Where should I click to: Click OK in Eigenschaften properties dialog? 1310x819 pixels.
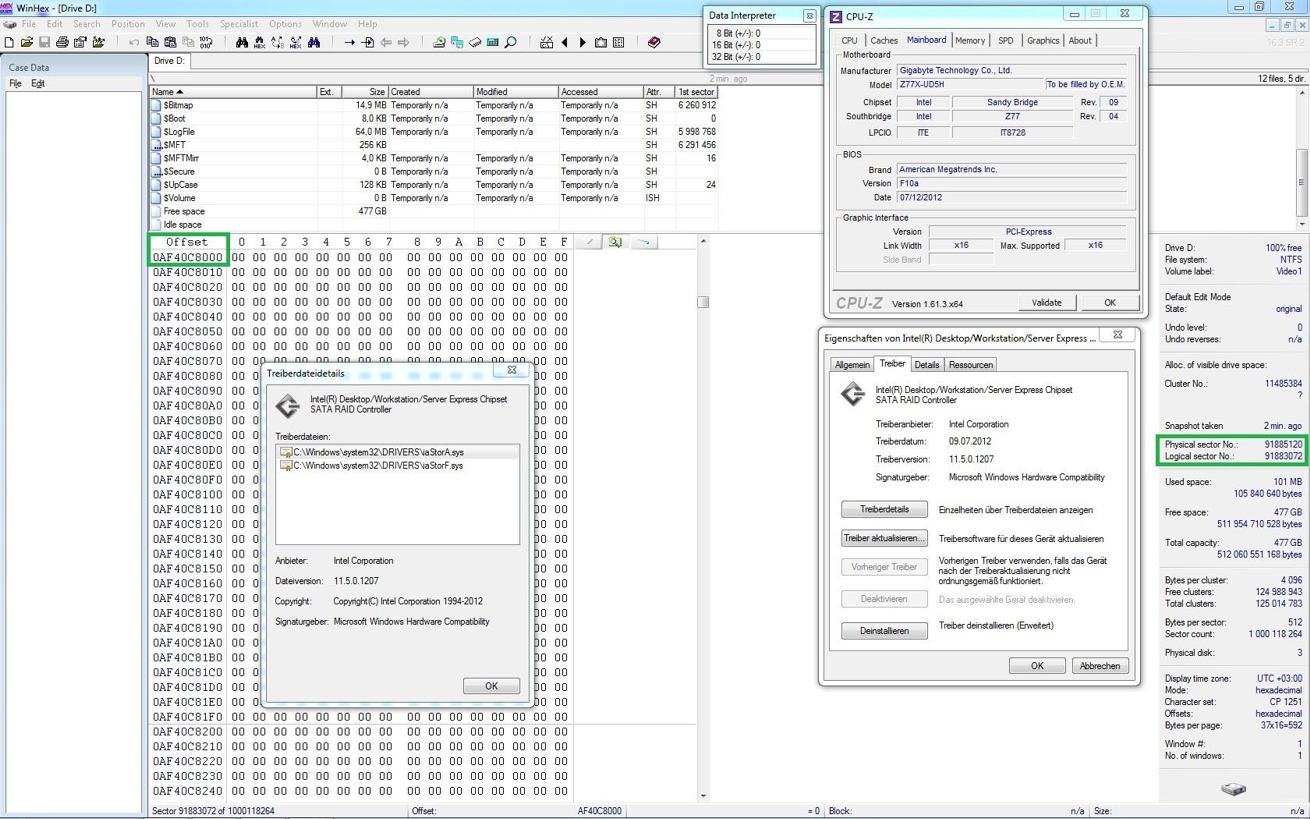pos(1037,665)
